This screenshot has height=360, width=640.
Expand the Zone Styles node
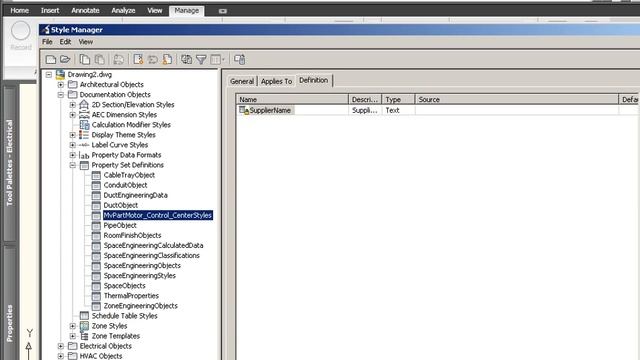[73, 326]
